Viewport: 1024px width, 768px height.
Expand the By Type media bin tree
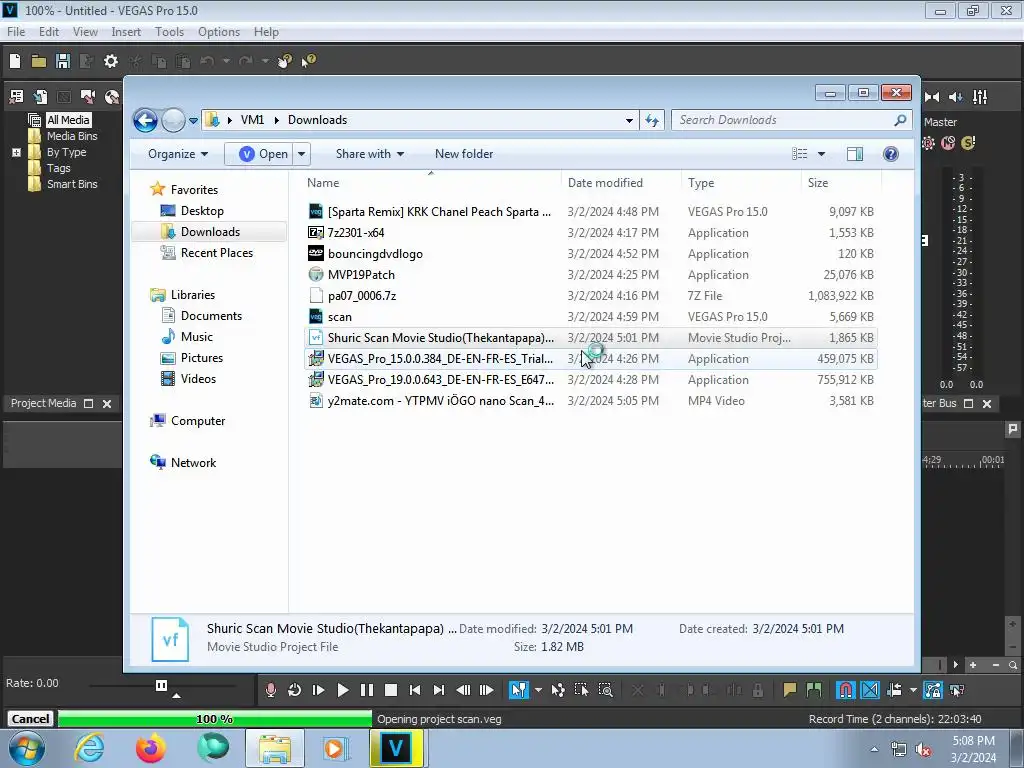pyautogui.click(x=16, y=152)
